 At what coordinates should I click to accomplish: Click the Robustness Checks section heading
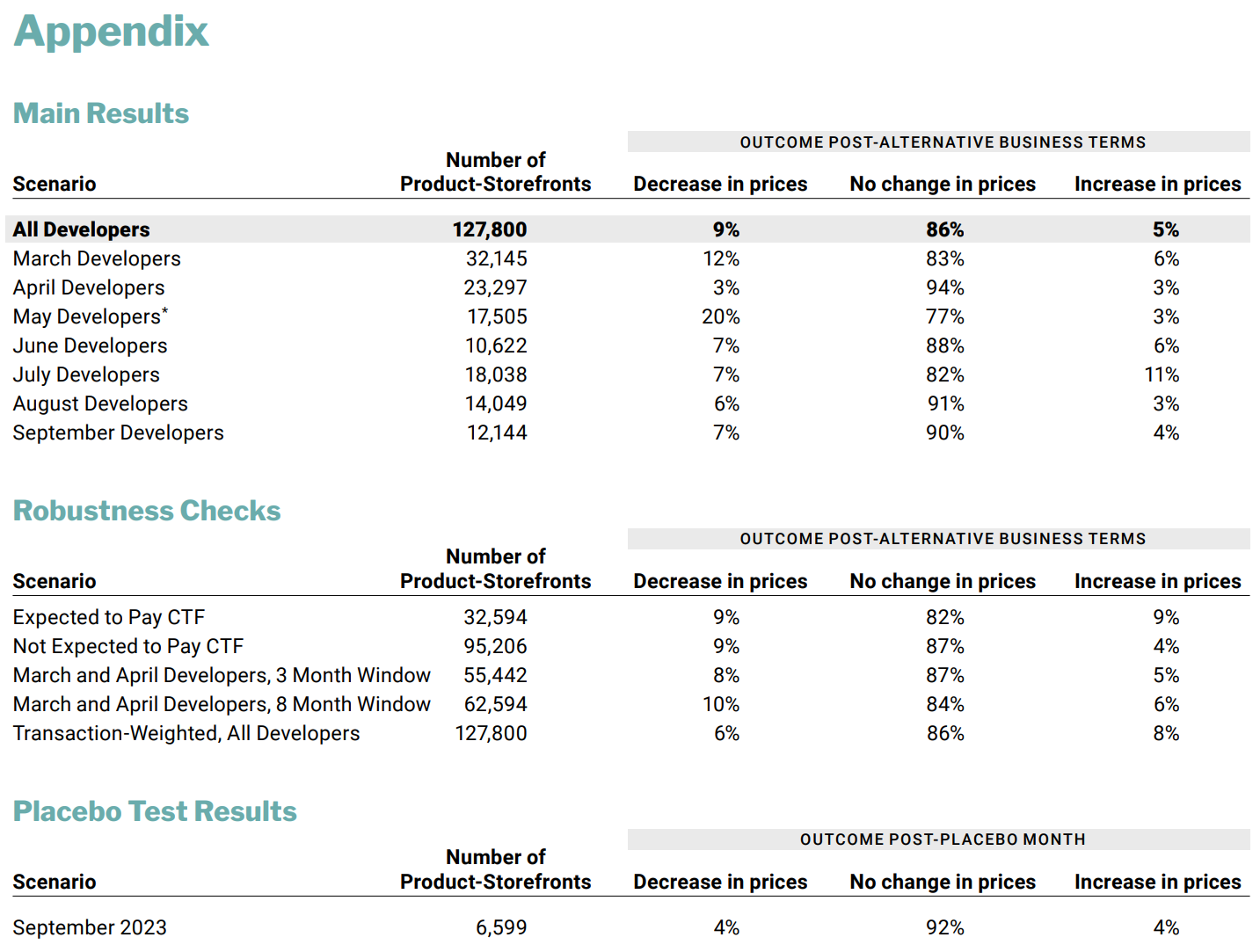point(147,511)
